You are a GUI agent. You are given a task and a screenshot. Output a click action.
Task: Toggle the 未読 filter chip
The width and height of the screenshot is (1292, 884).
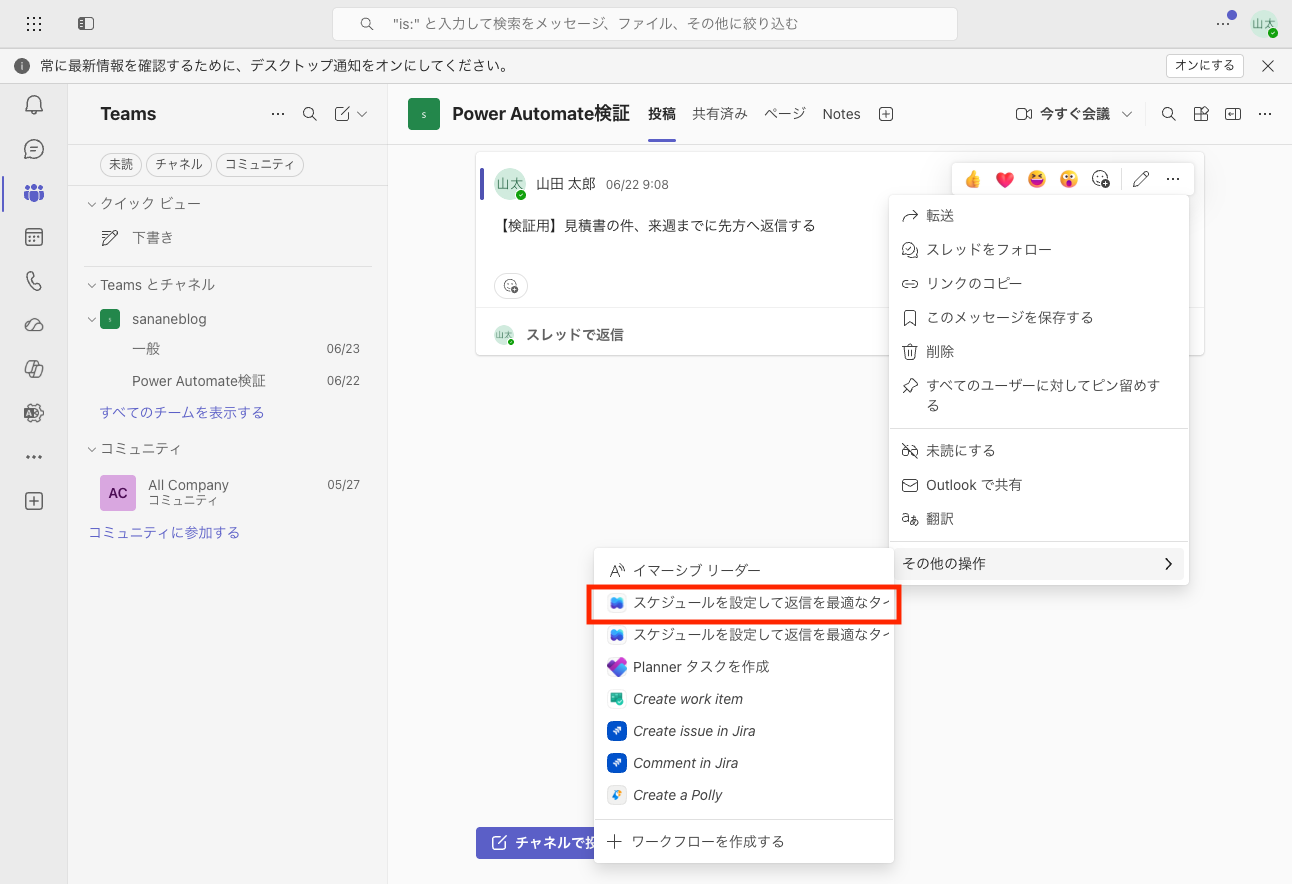pos(121,164)
